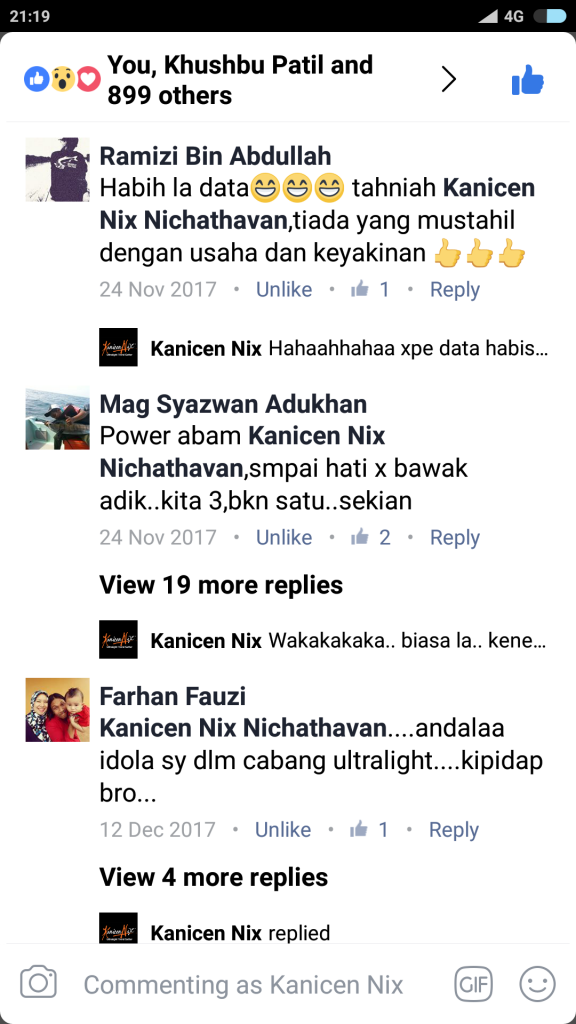Tap the blue thumbs-up like button

click(528, 80)
